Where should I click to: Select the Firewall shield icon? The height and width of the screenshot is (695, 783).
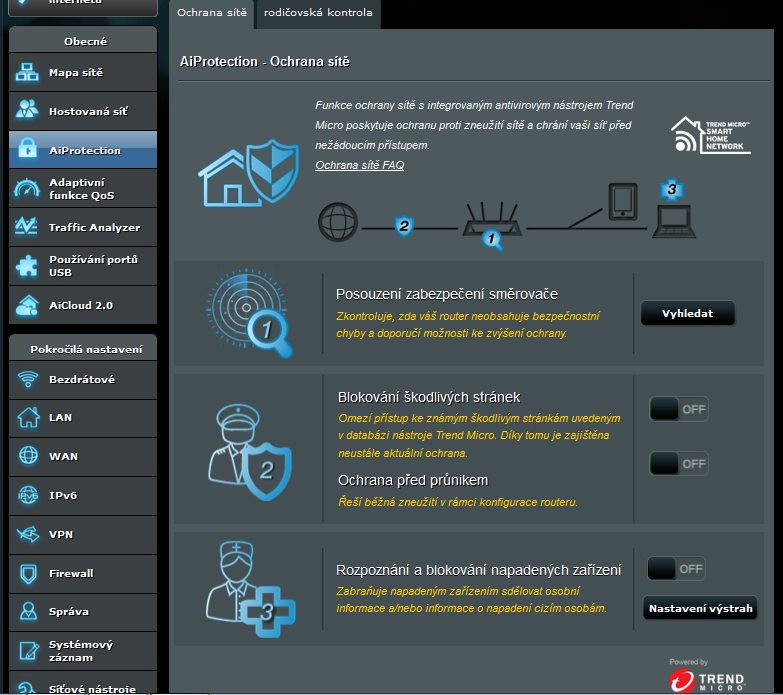pyautogui.click(x=27, y=573)
